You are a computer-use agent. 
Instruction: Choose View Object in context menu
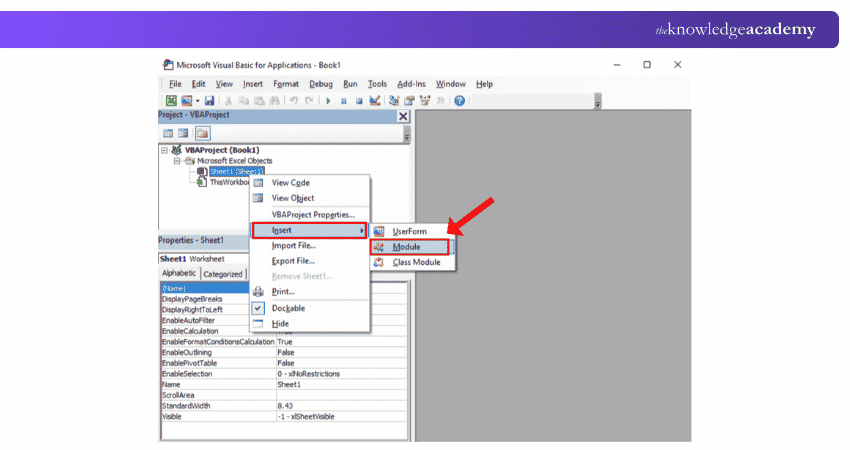tap(310, 198)
